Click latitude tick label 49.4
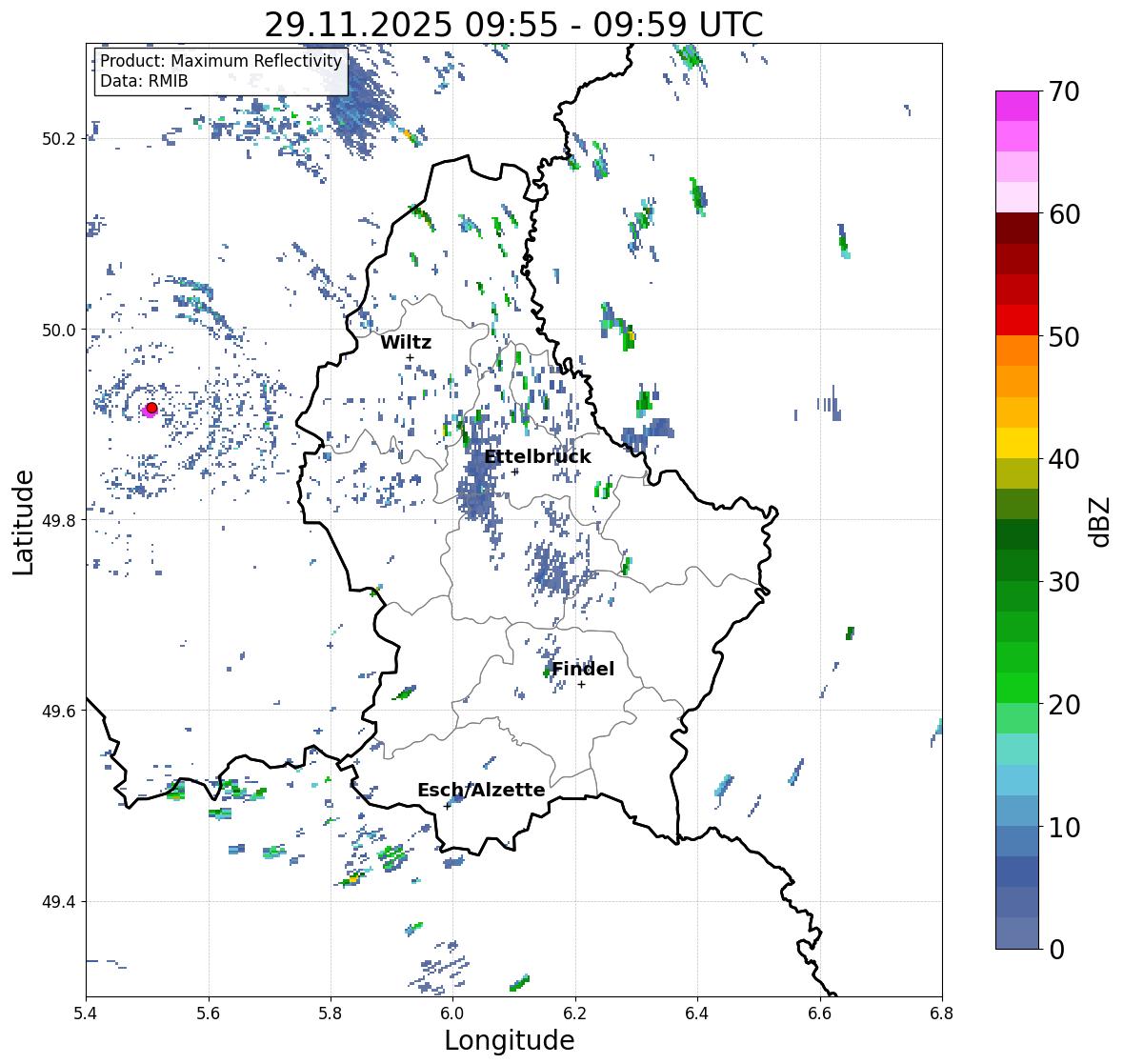The image size is (1123, 1064). pos(59,902)
